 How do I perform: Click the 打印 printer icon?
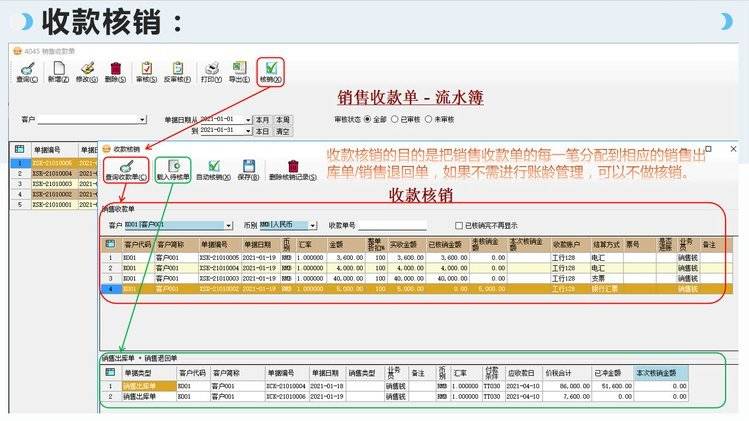point(210,70)
